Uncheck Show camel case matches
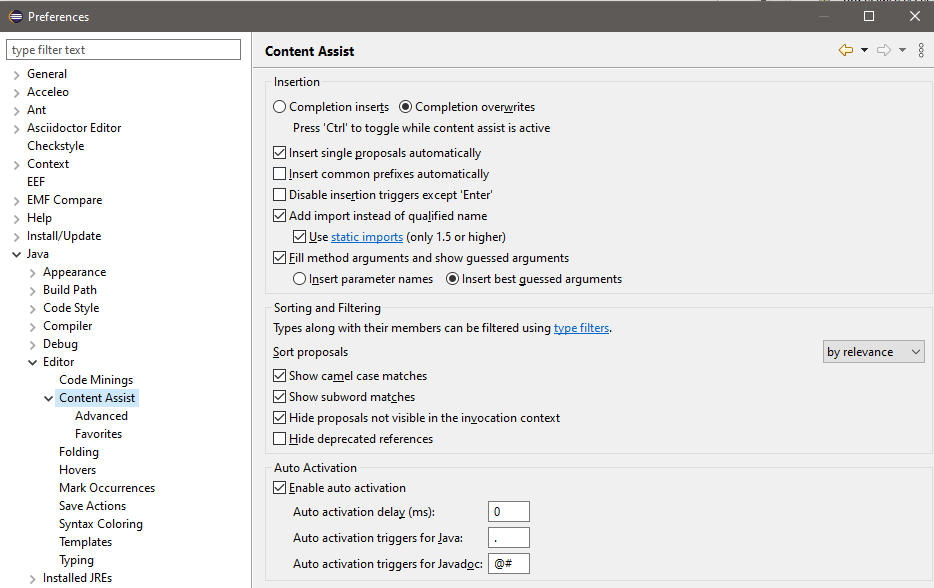Image resolution: width=934 pixels, height=588 pixels. [280, 376]
